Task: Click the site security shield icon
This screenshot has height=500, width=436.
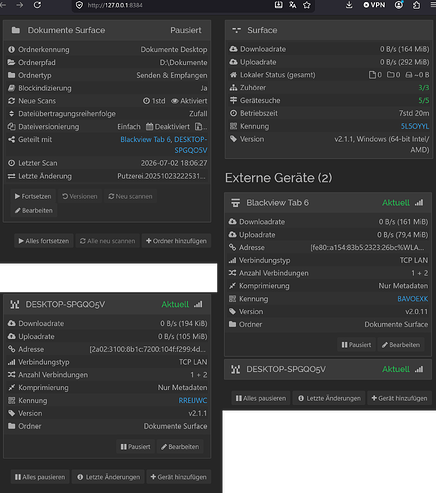Action: [x=79, y=5]
